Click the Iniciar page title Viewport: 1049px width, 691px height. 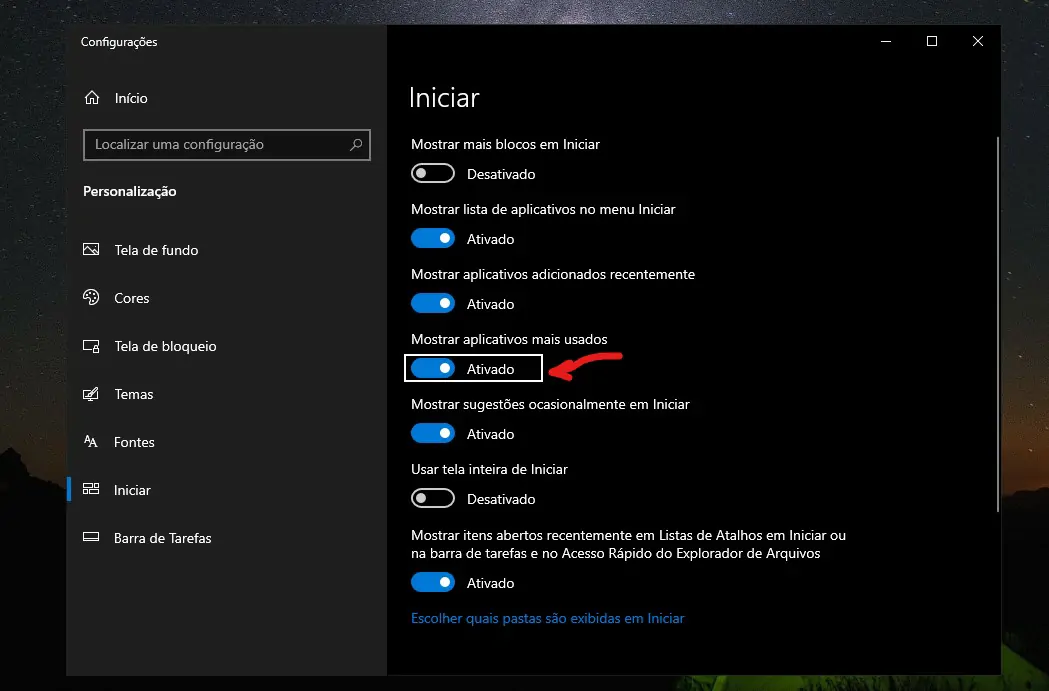point(444,98)
